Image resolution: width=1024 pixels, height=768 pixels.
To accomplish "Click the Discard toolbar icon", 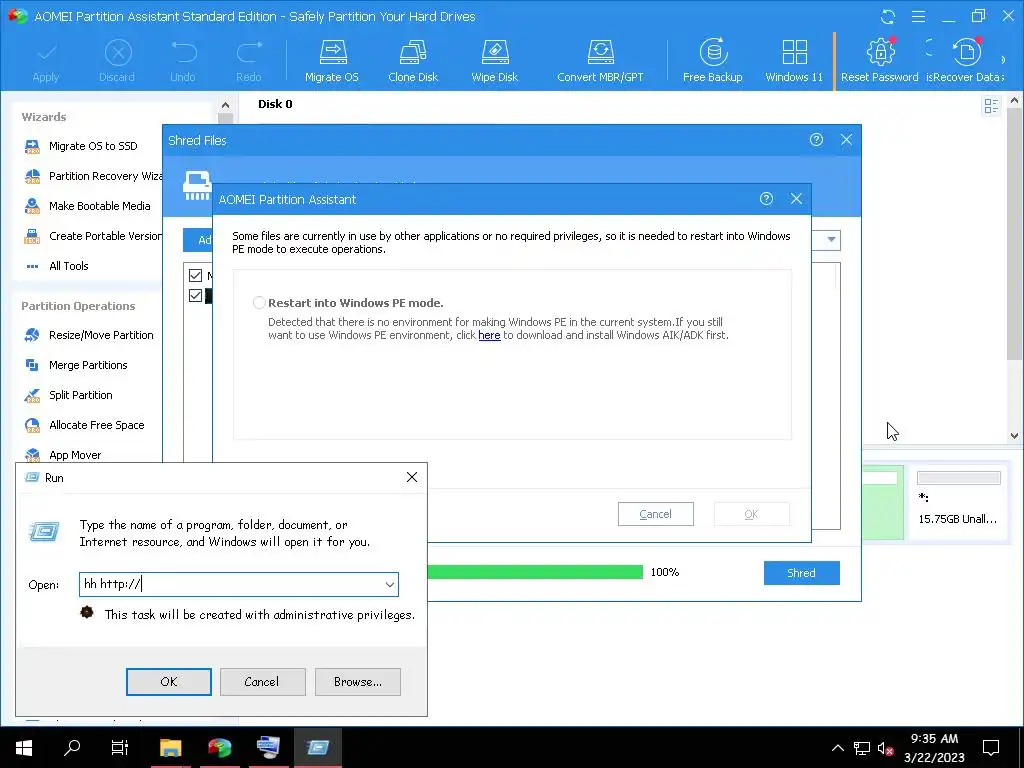I will click(117, 61).
